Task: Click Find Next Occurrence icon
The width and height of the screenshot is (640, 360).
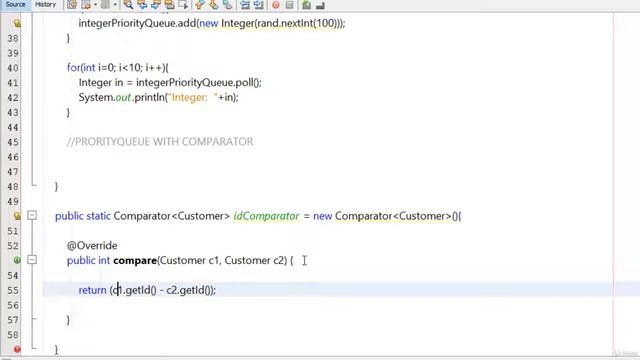Action: (156, 5)
